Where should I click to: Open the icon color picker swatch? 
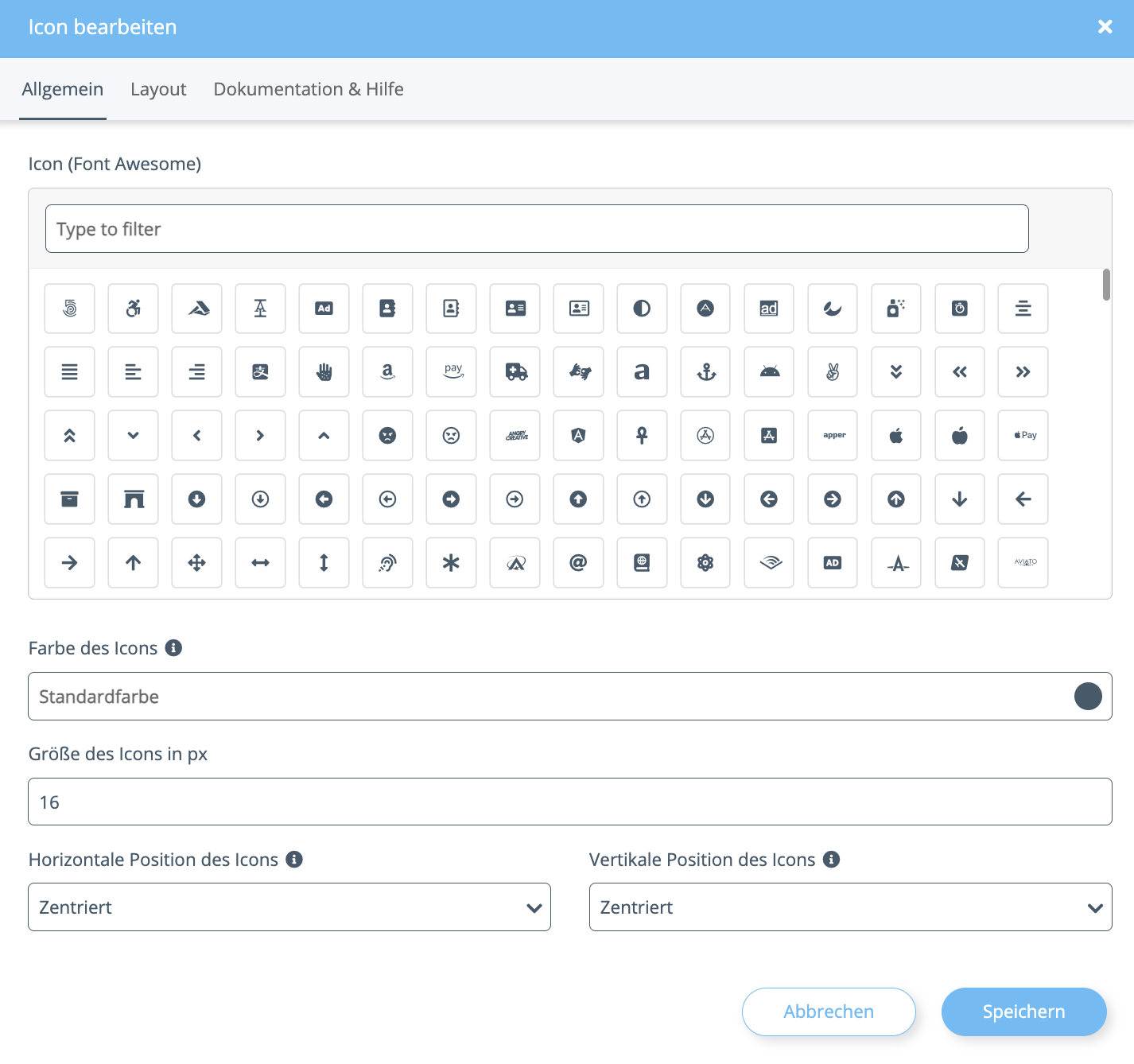1088,697
